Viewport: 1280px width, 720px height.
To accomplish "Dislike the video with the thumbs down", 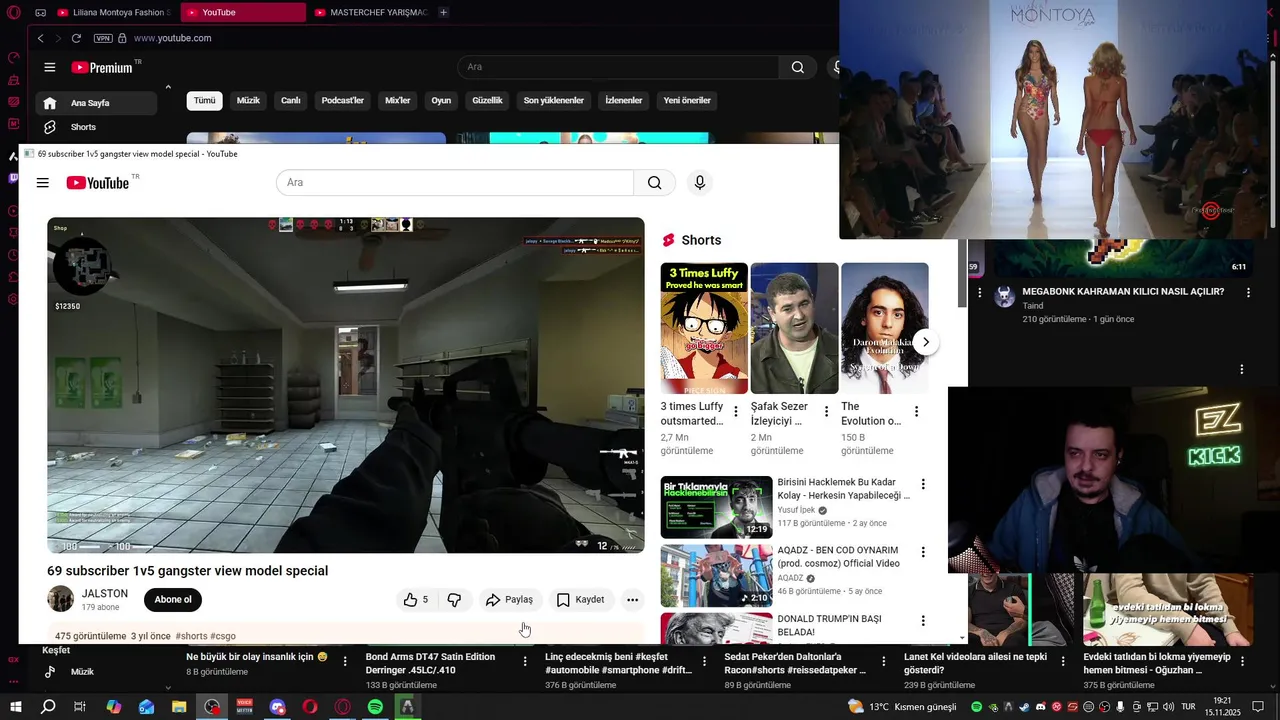I will [454, 600].
